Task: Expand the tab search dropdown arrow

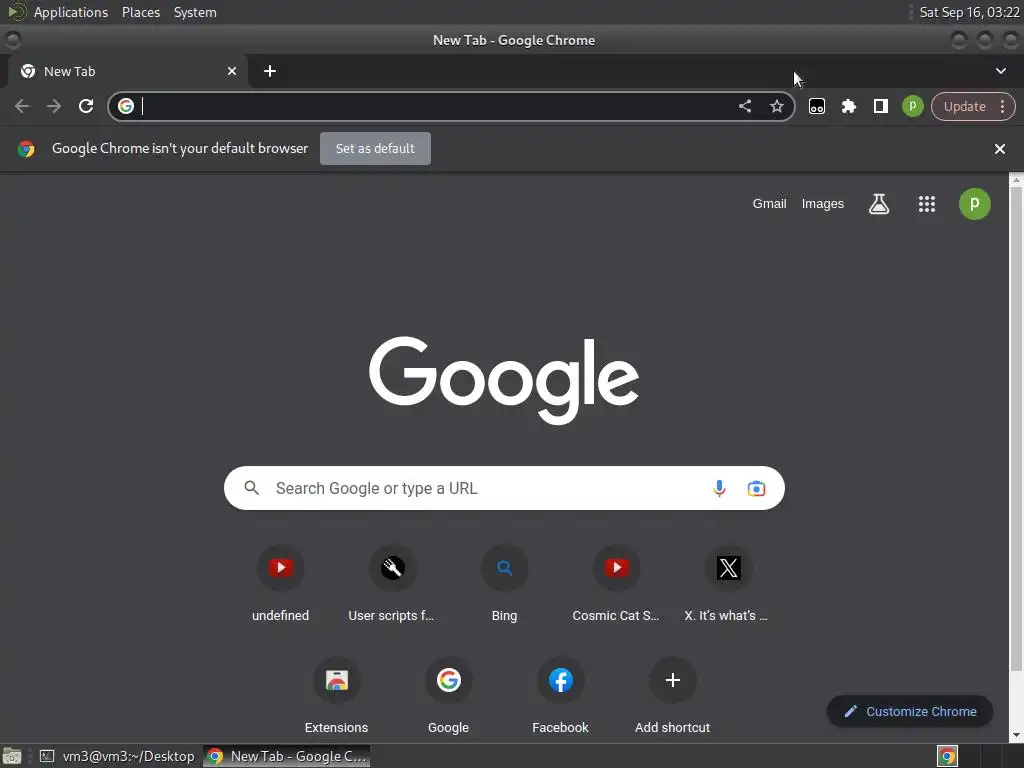Action: 1000,71
